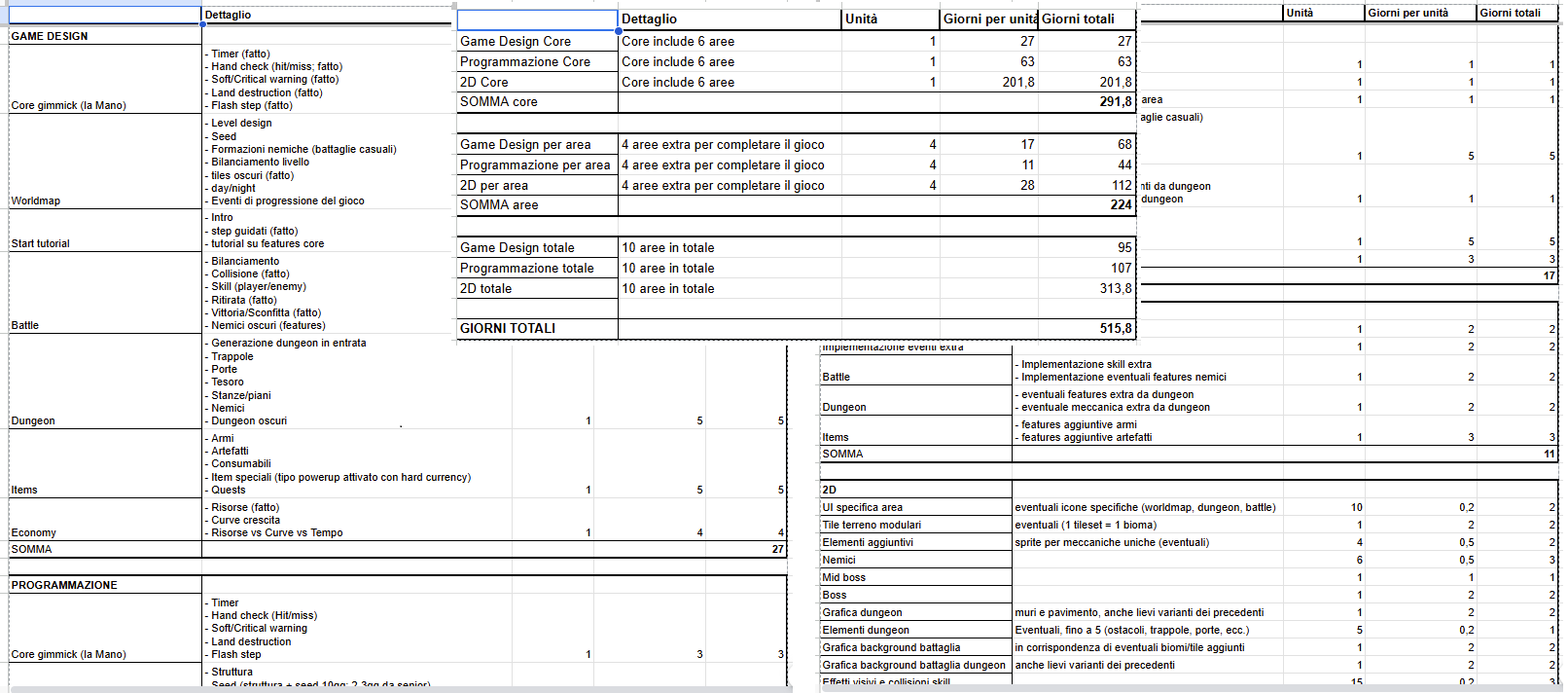Screen dimensions: 1568x693
Task: Click the 68 value in Game Design per area row
Action: coord(1087,144)
